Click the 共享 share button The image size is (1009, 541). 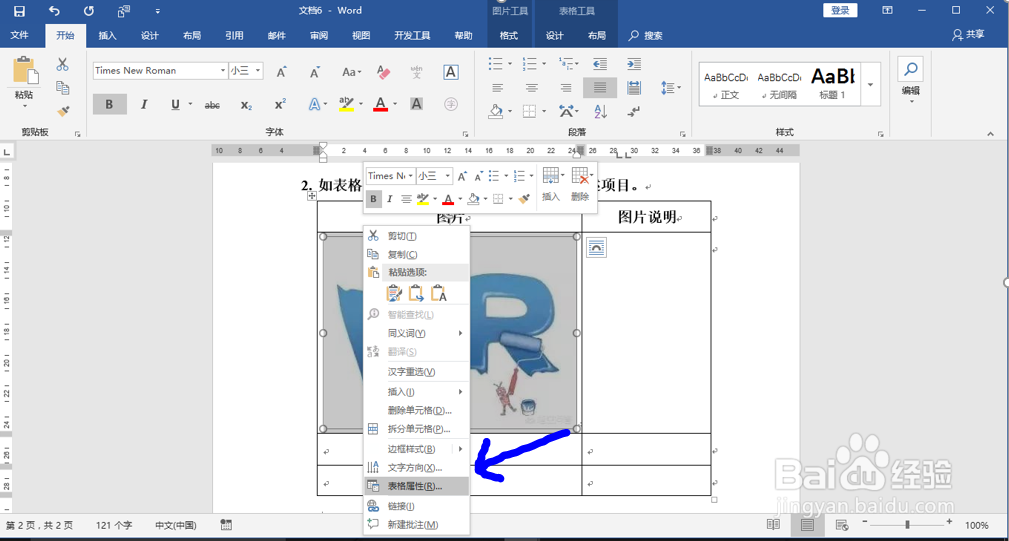pos(968,35)
